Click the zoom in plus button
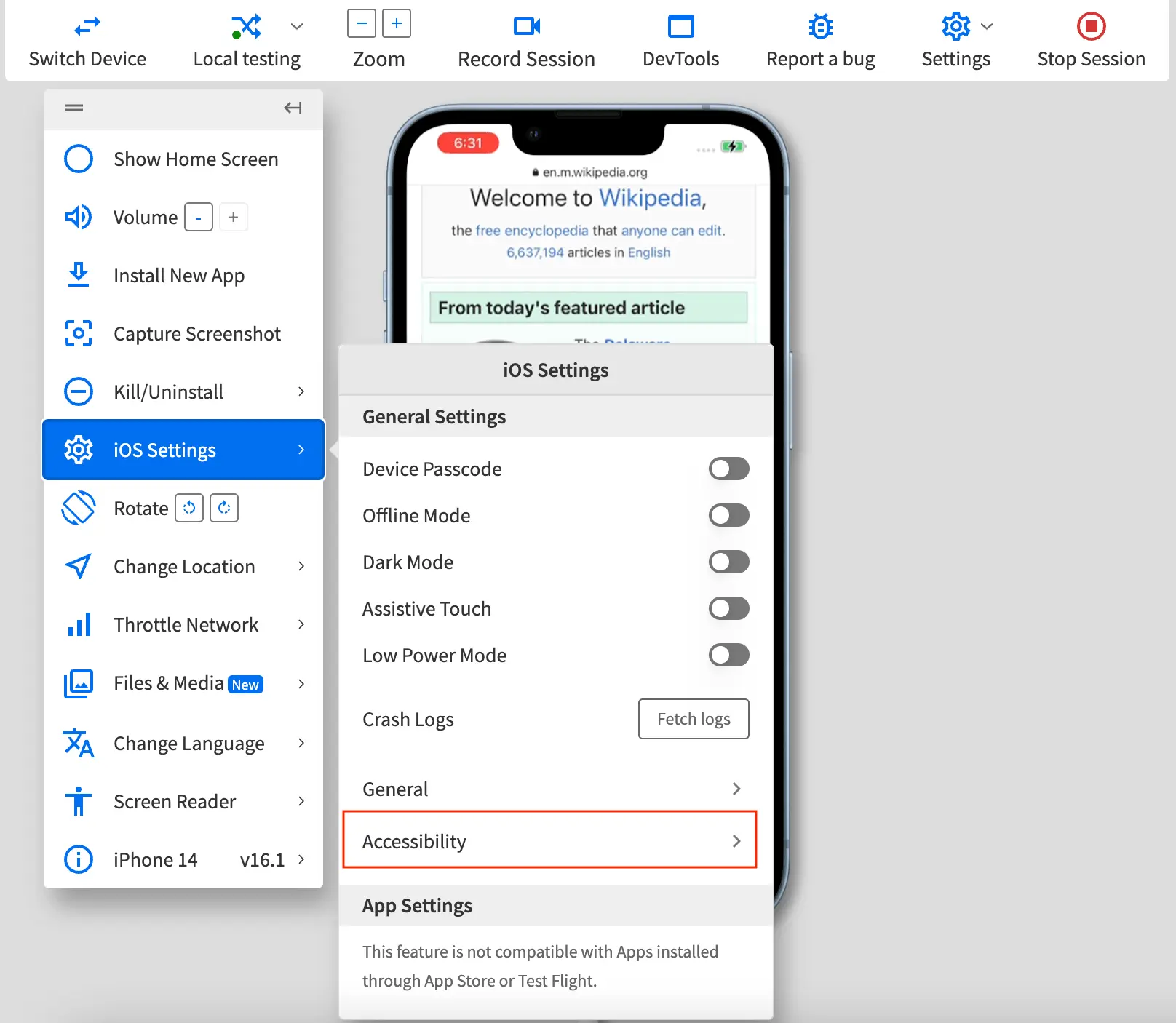Viewport: 1176px width, 1023px height. point(397,23)
